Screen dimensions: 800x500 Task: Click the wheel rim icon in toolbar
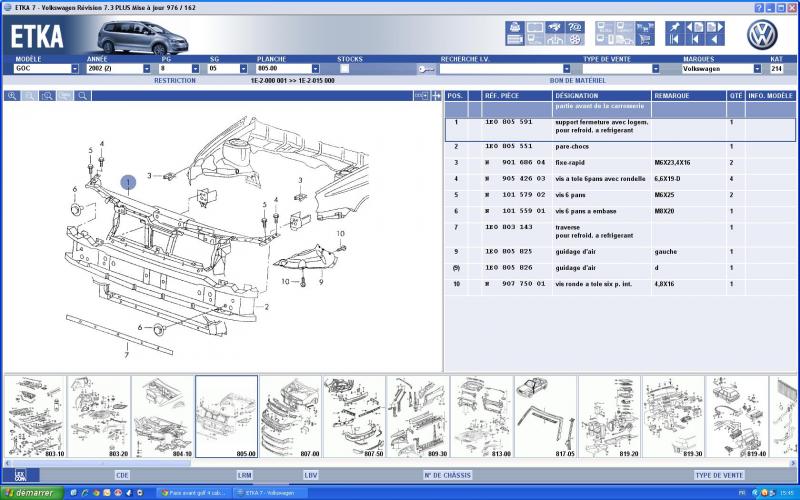[575, 40]
